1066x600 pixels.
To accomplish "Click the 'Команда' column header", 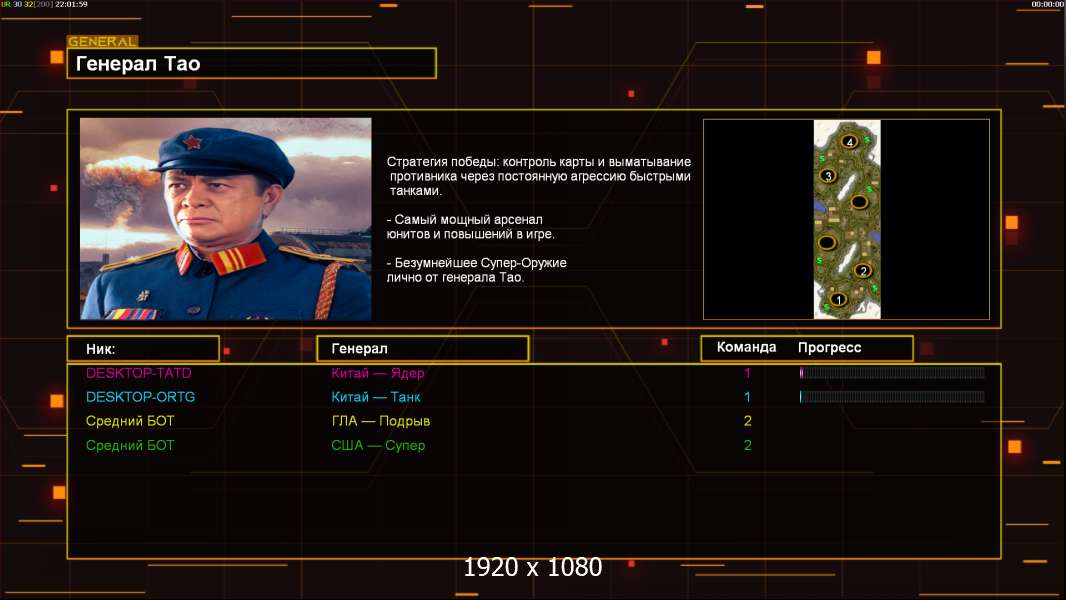I will (746, 347).
